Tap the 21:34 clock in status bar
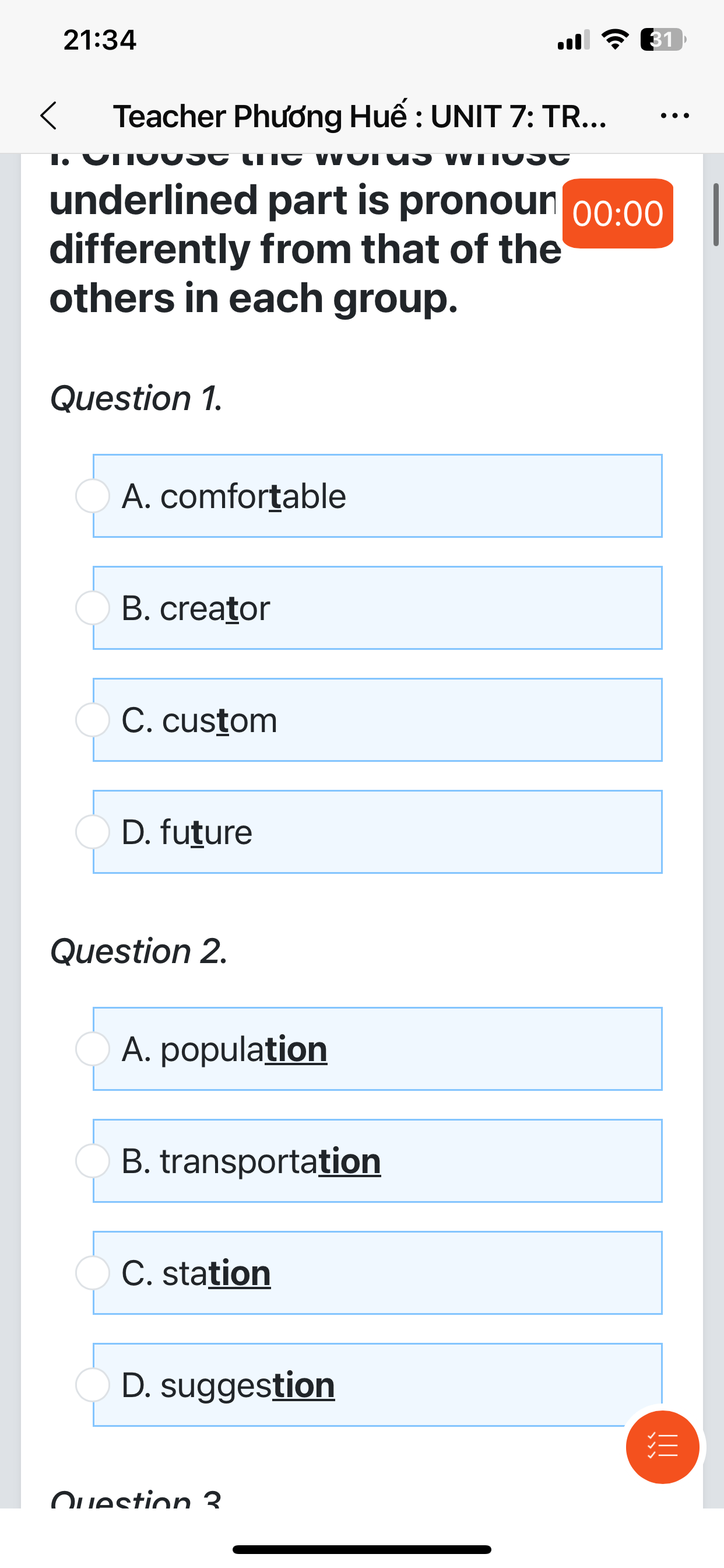This screenshot has height=1568, width=724. point(100,40)
